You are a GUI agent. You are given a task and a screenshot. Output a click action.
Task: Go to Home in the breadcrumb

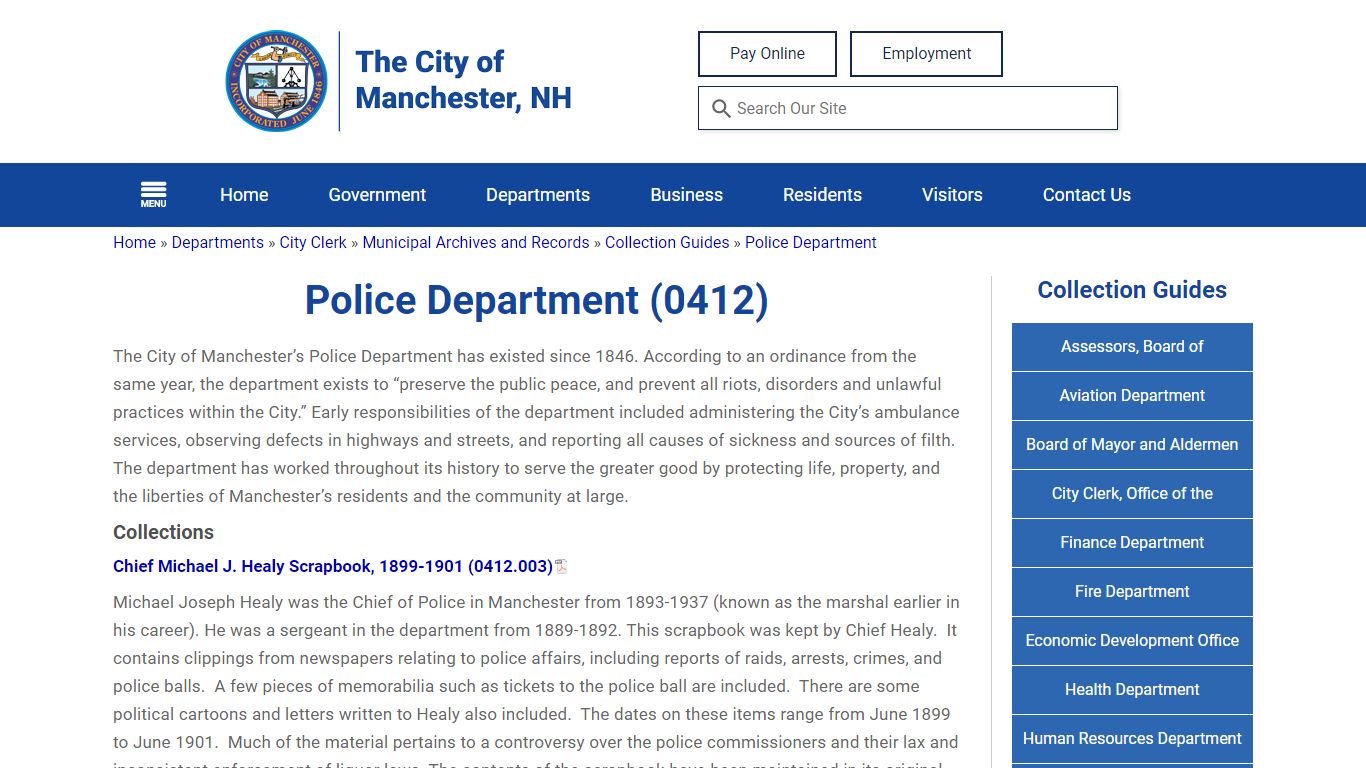coord(134,242)
